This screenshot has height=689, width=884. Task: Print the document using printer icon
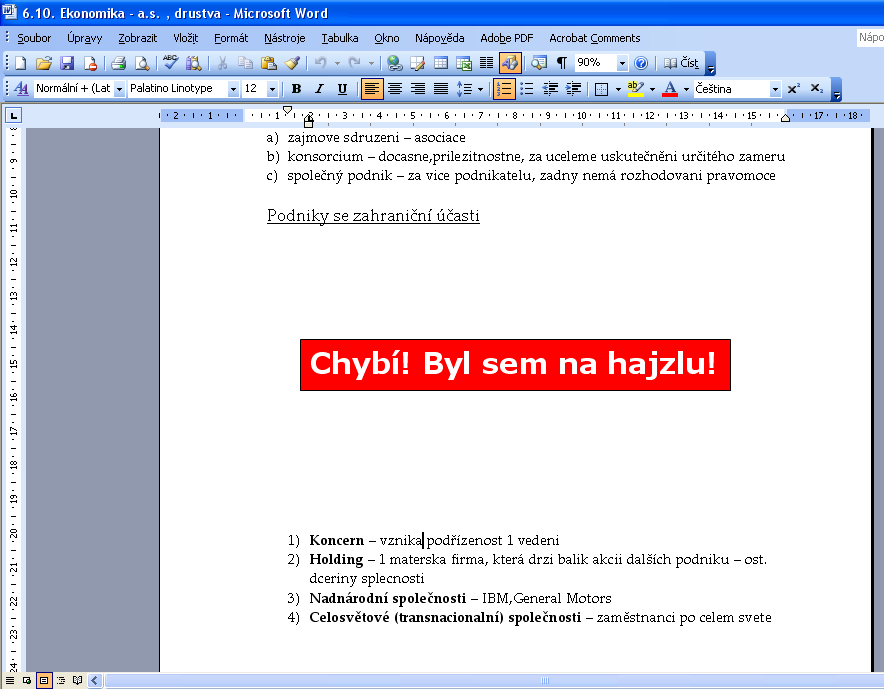tap(118, 63)
